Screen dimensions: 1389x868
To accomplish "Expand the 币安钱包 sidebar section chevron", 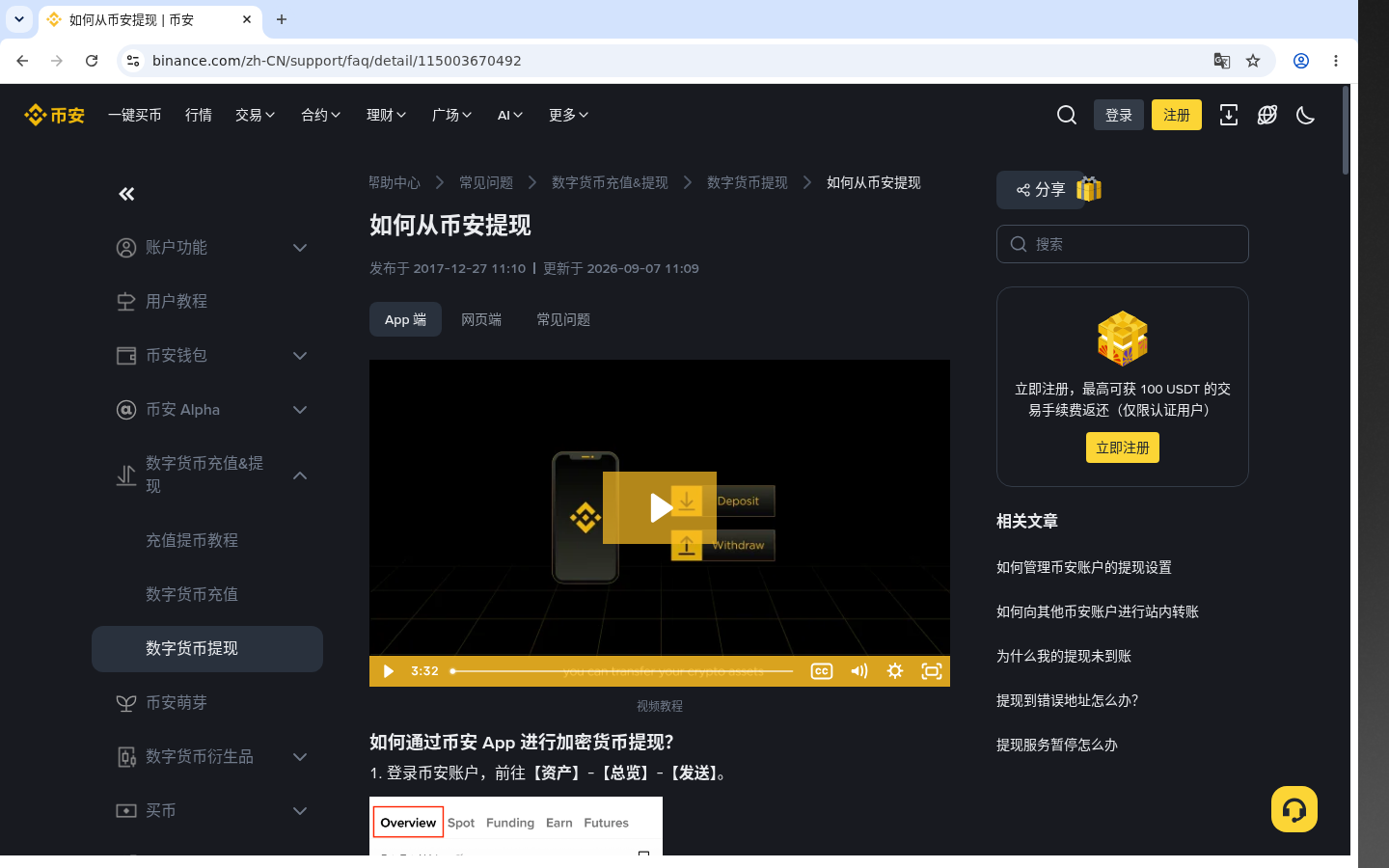I will 300,356.
